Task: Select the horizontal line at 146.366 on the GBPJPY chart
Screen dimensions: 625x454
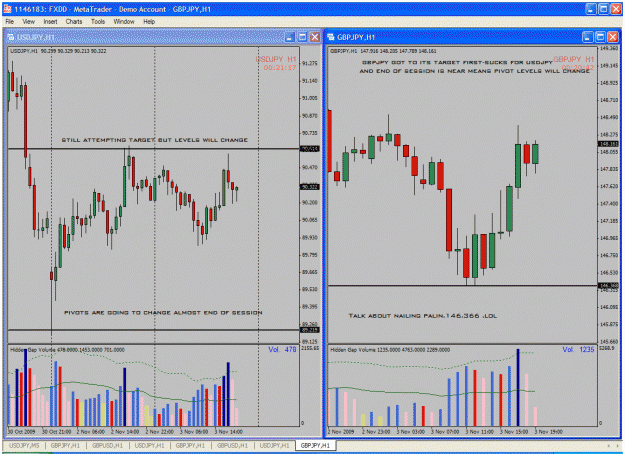Action: tap(462, 285)
